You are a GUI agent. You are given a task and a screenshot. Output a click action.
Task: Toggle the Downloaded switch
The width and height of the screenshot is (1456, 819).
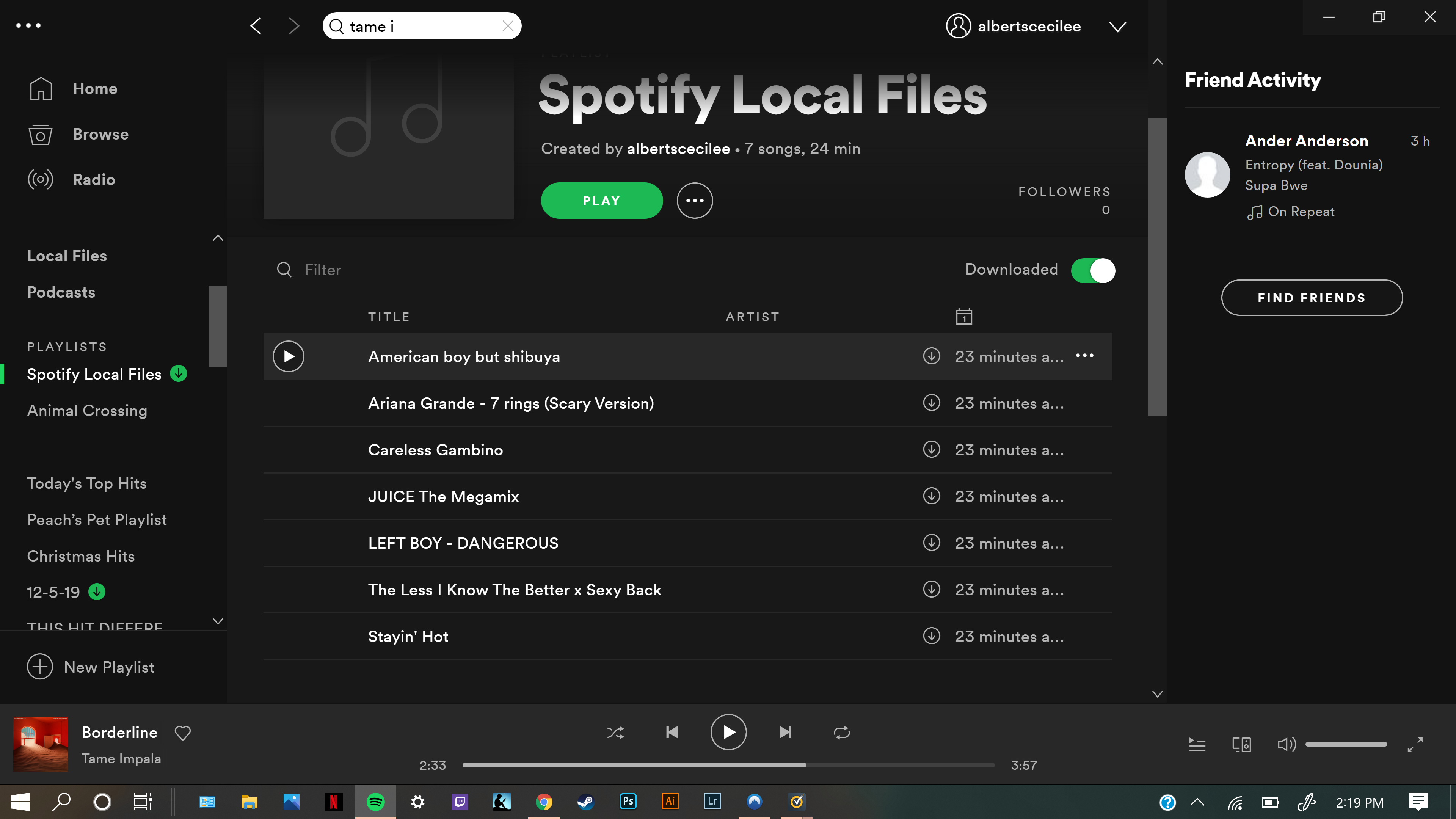point(1092,270)
